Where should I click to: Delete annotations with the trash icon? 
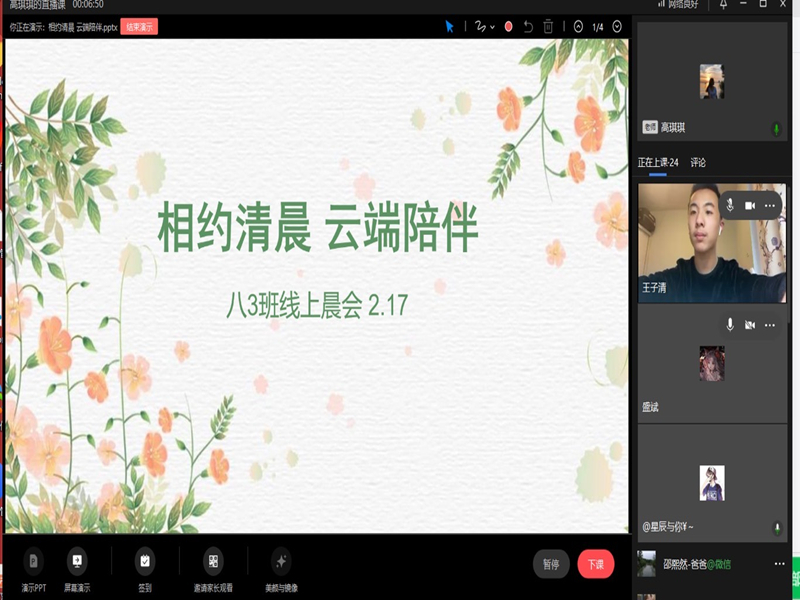(x=548, y=27)
